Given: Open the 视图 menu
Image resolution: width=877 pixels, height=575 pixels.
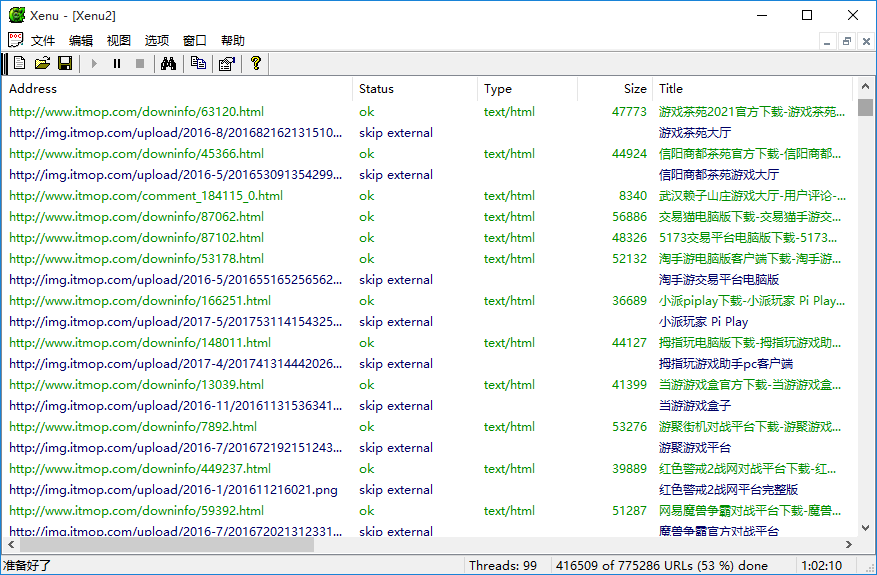Looking at the screenshot, I should tap(119, 40).
